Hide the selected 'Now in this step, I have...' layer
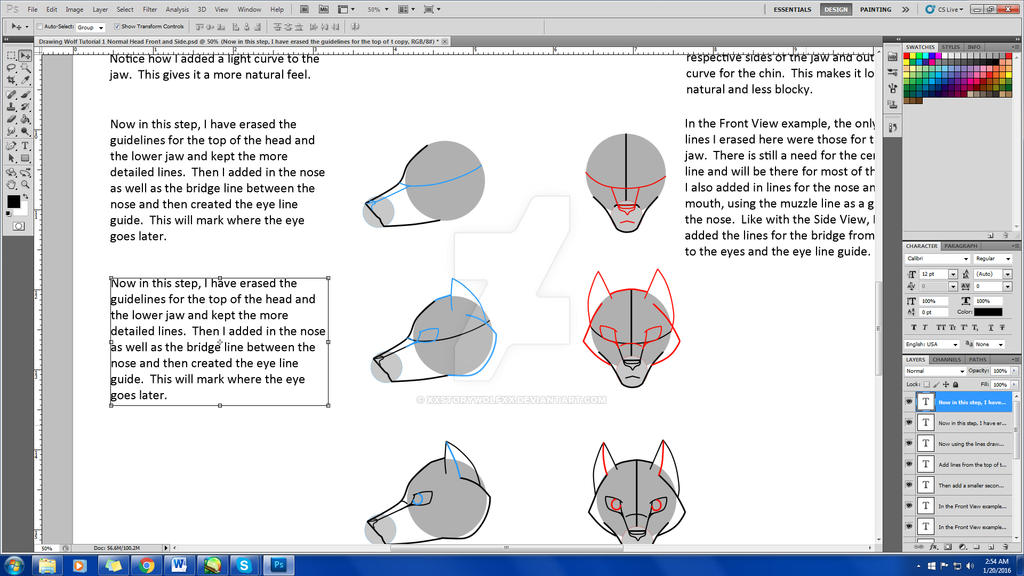This screenshot has width=1024, height=576. tap(909, 402)
